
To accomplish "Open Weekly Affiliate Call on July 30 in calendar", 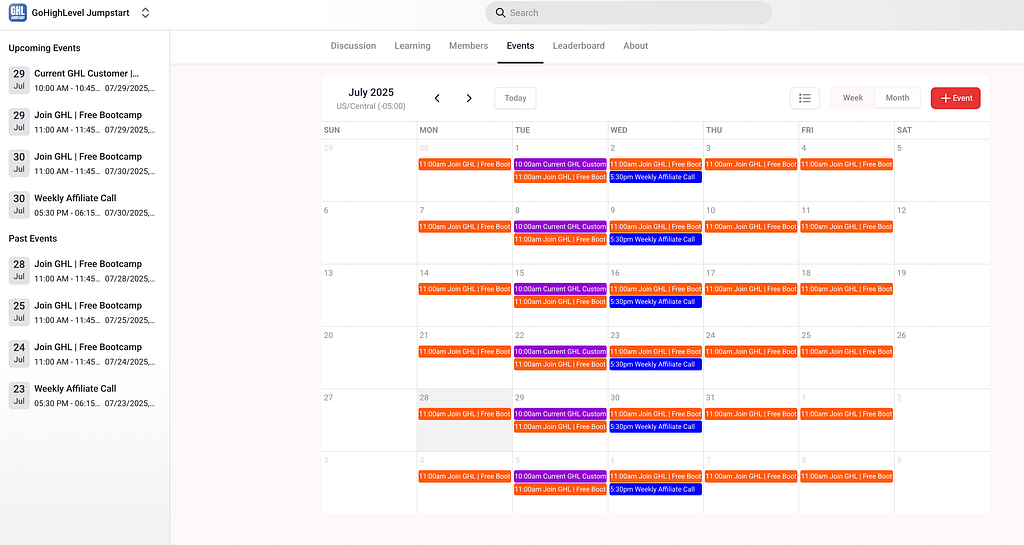I will 656,427.
